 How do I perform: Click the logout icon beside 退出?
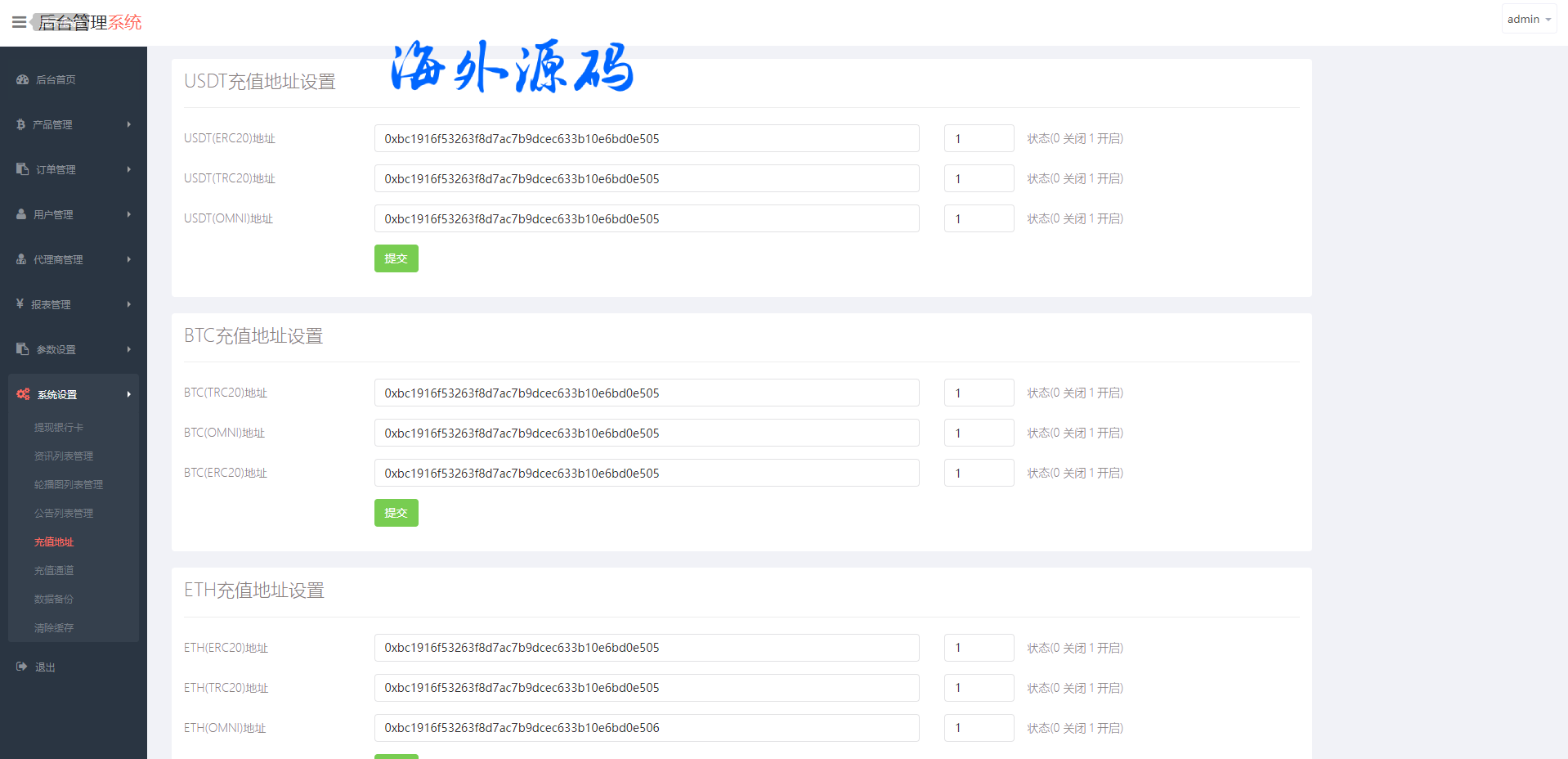21,667
